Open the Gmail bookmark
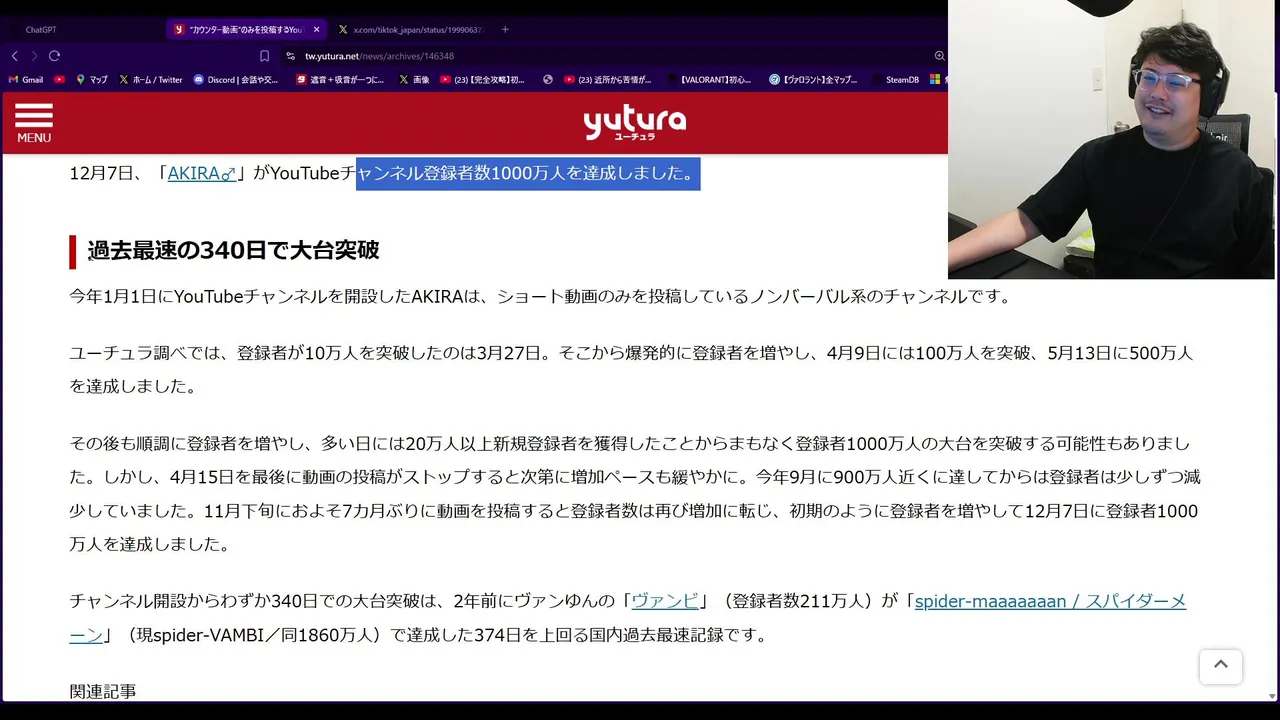This screenshot has width=1280, height=720. point(26,80)
